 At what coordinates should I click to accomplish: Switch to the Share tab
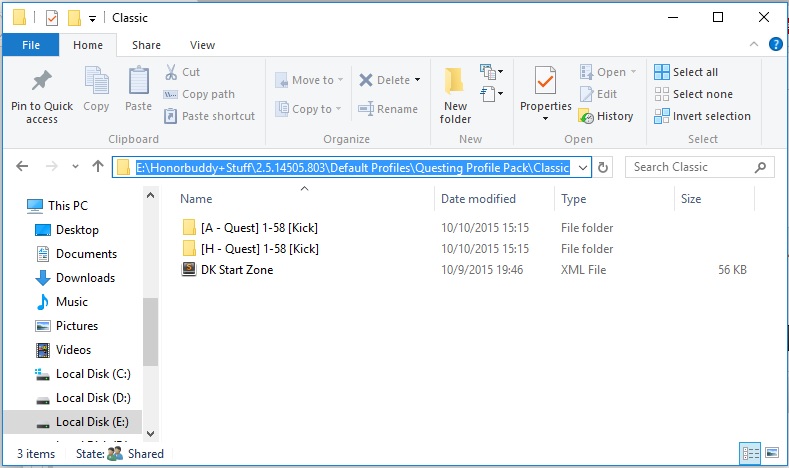click(146, 45)
